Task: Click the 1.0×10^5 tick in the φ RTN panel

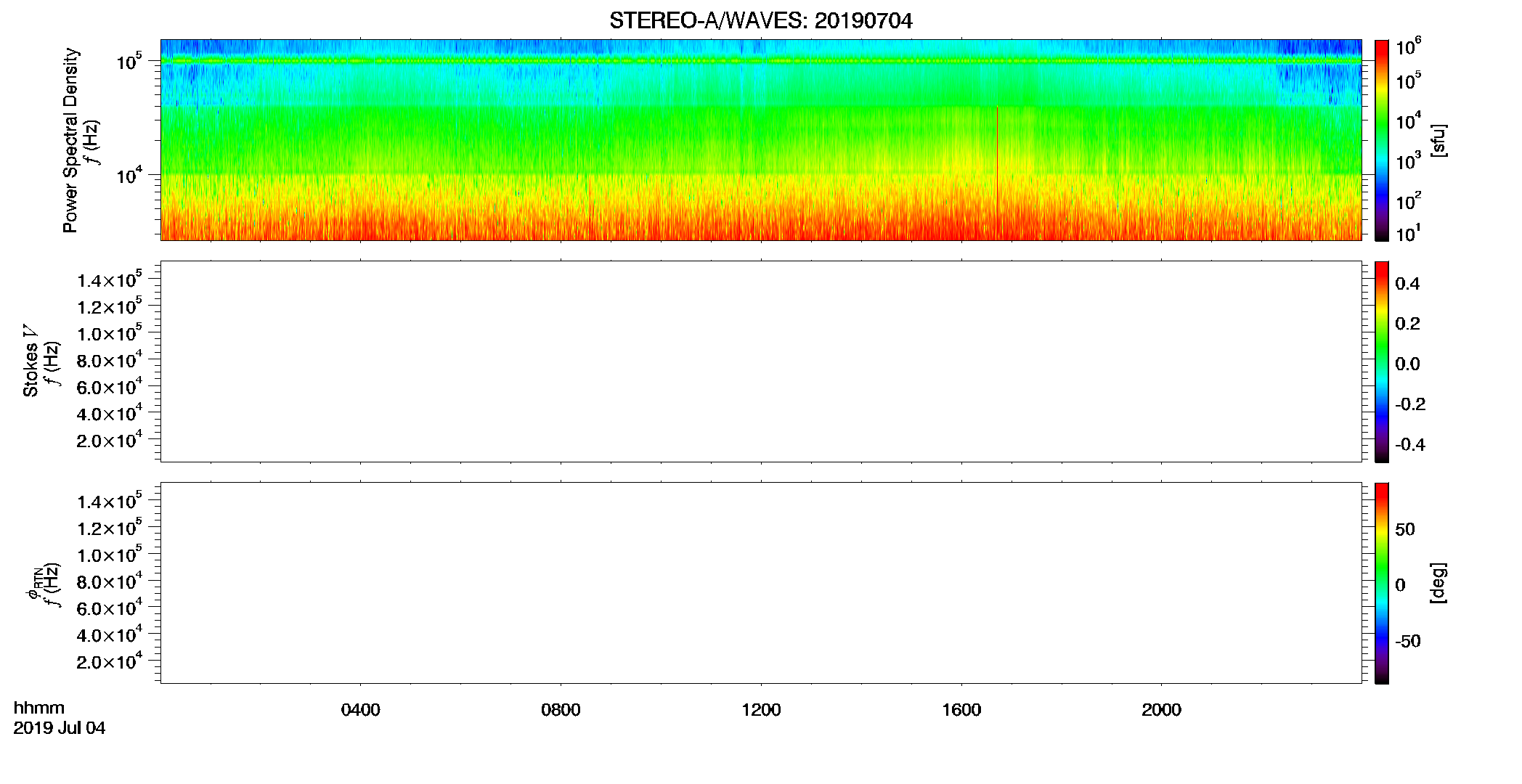Action: click(110, 555)
